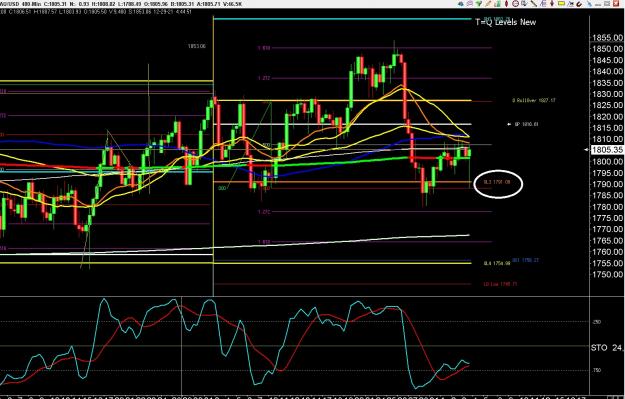This screenshot has width=625, height=399.
Task: Click the 1765.00 price axis label
Action: (607, 241)
